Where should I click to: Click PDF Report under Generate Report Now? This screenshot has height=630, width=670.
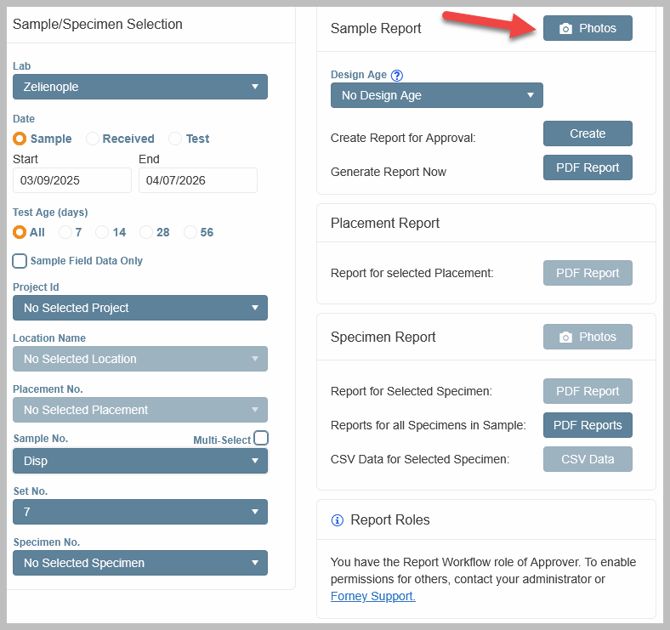pos(587,168)
